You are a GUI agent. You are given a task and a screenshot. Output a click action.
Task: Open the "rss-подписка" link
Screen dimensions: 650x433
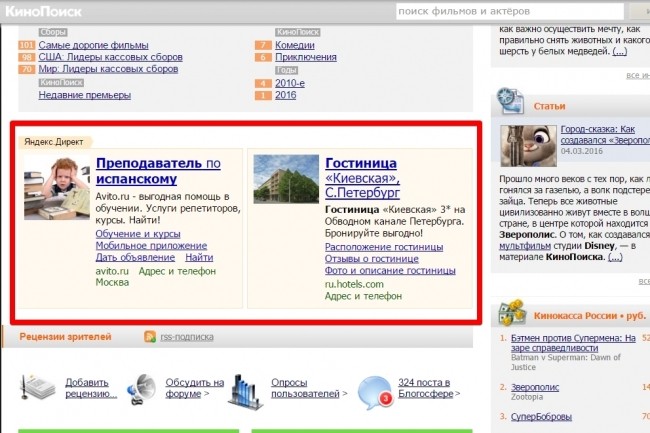(x=187, y=337)
